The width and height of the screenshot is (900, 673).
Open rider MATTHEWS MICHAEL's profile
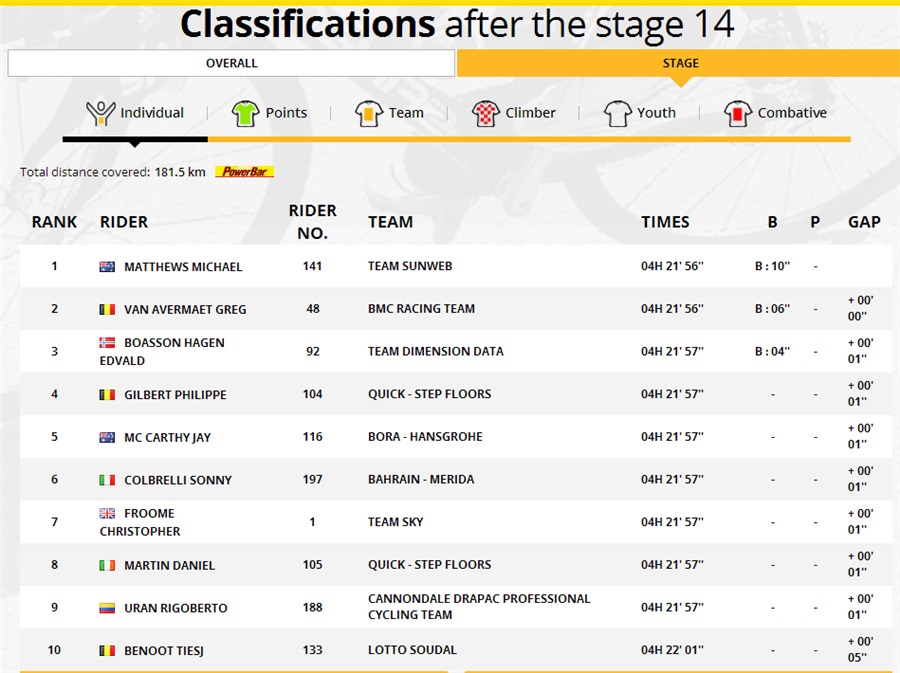(183, 267)
